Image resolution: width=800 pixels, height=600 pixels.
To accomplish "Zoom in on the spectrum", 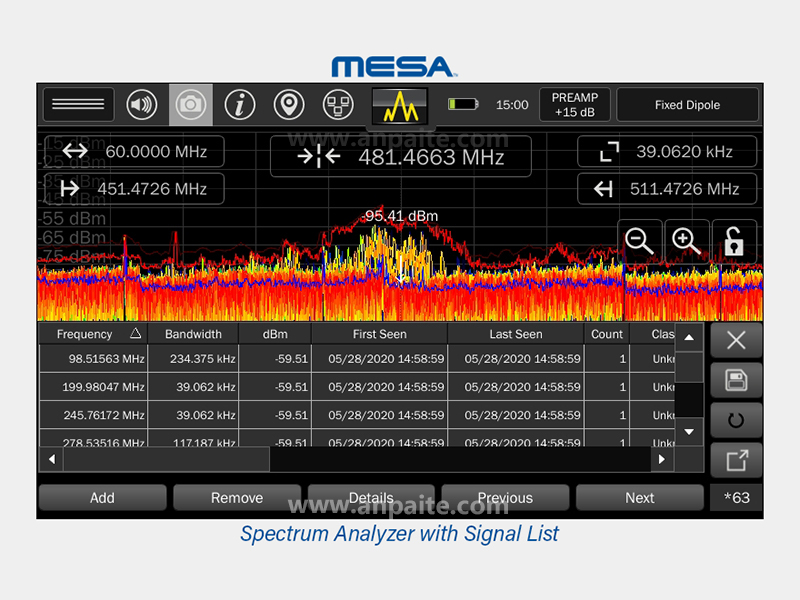I will tap(686, 241).
